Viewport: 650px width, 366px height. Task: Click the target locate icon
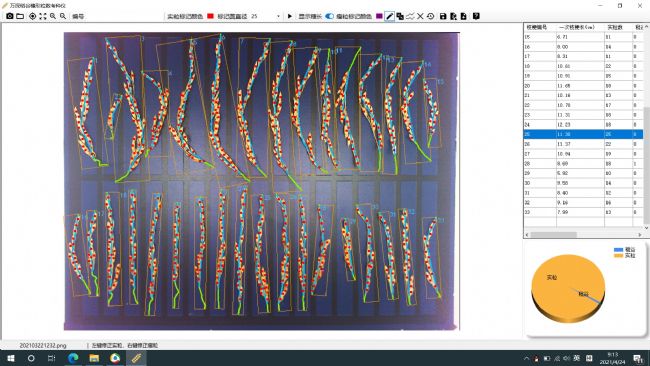(32, 16)
